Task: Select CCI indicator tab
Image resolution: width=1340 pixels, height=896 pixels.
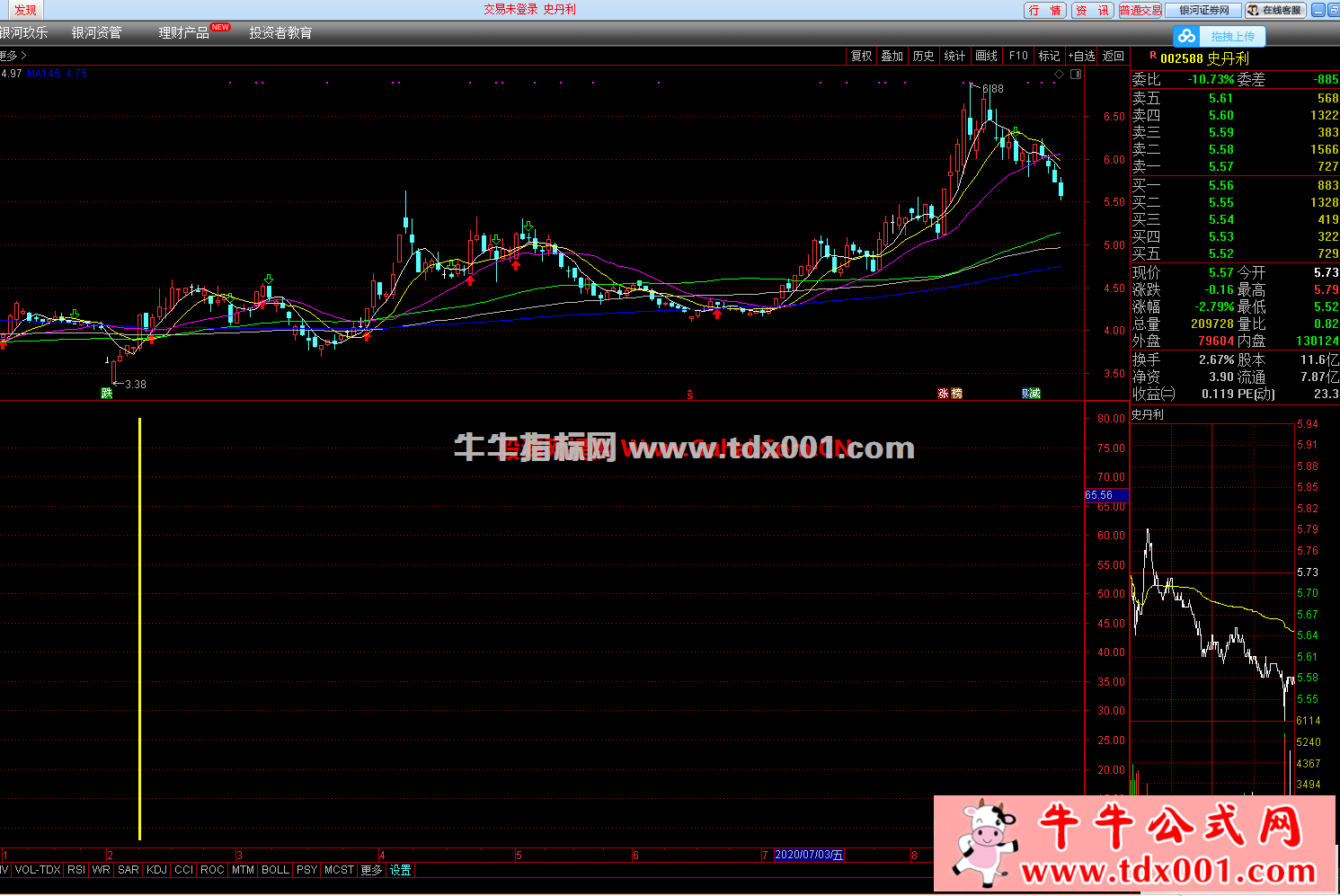Action: [184, 870]
